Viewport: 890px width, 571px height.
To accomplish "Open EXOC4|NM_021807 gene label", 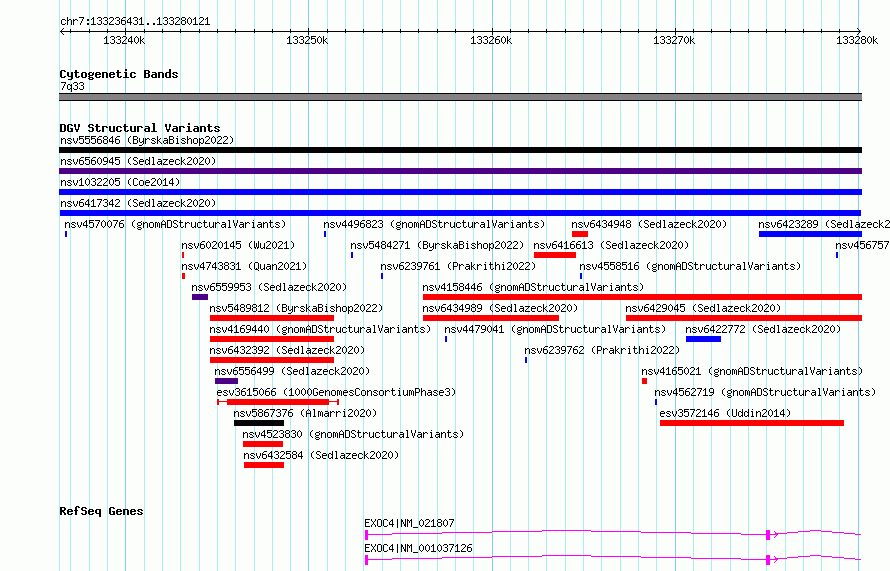I will (409, 523).
